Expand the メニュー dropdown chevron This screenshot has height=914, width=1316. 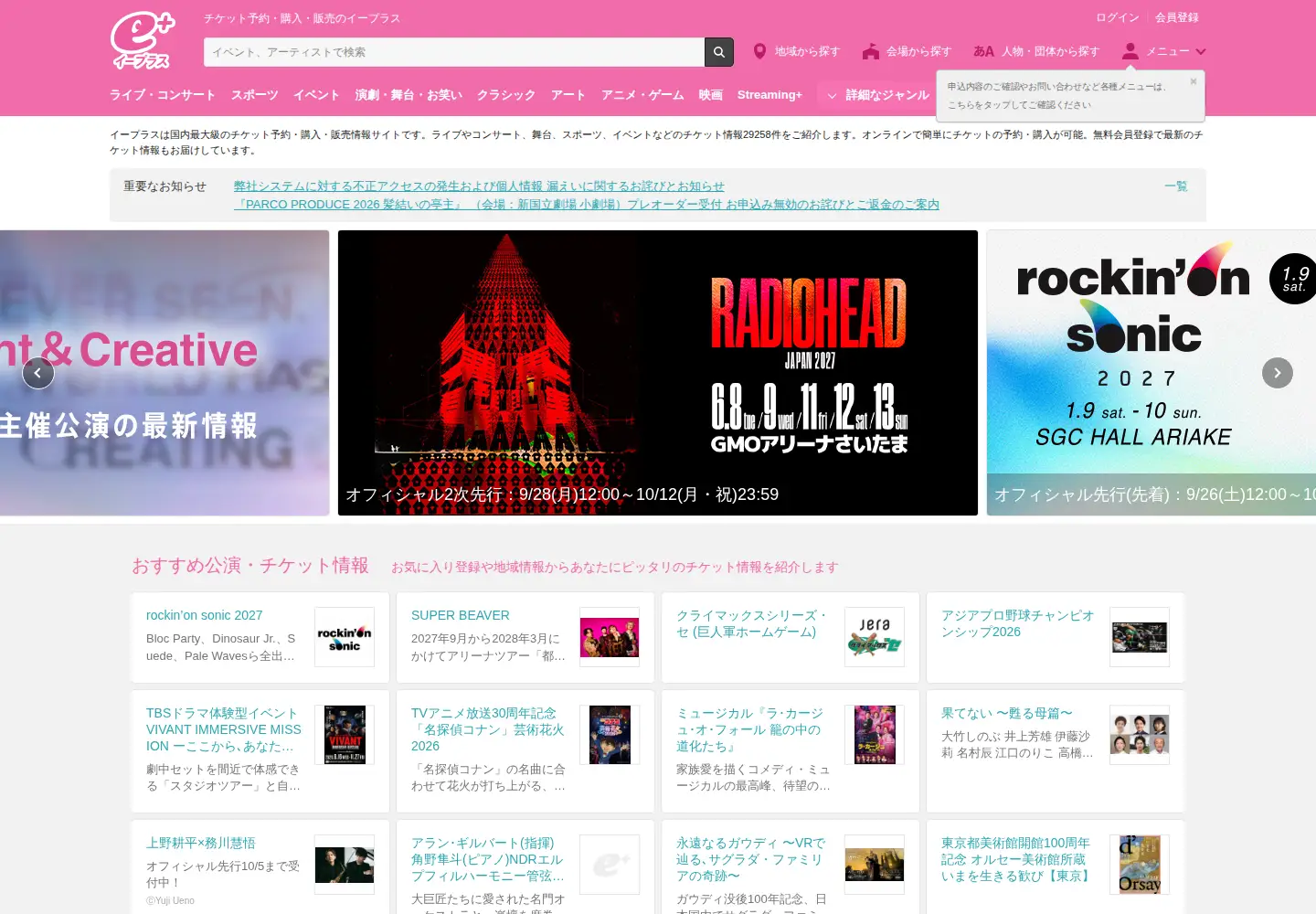tap(1201, 51)
